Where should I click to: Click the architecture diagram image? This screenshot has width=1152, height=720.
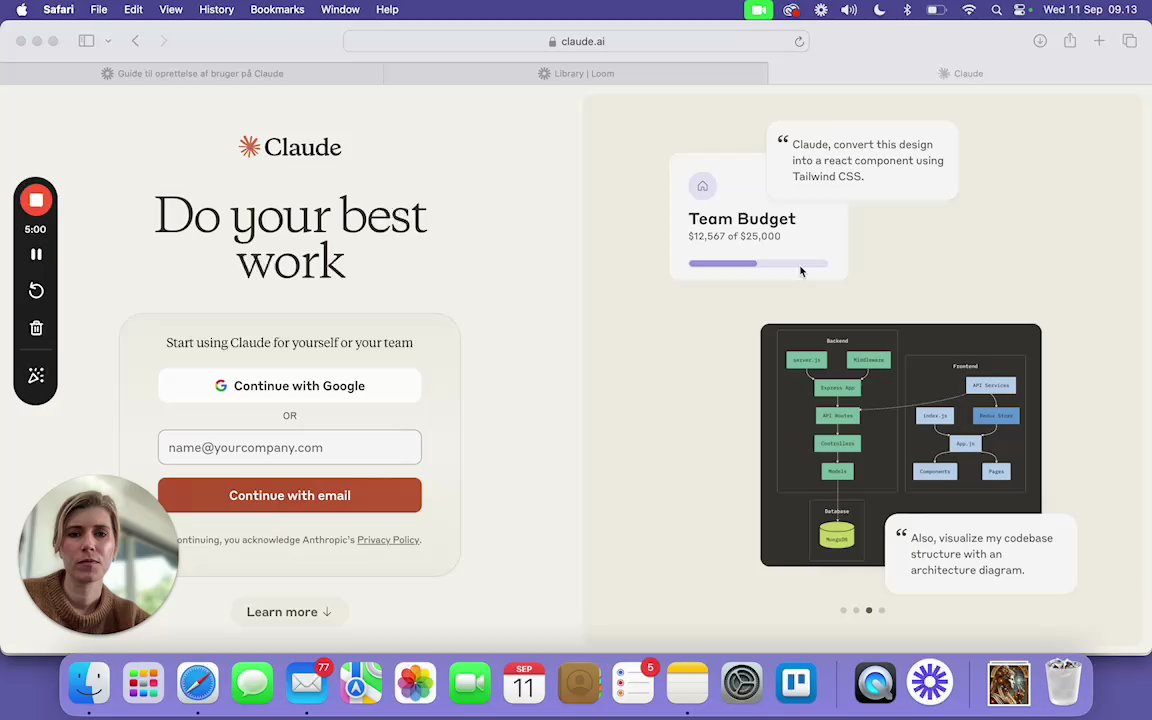click(x=901, y=444)
